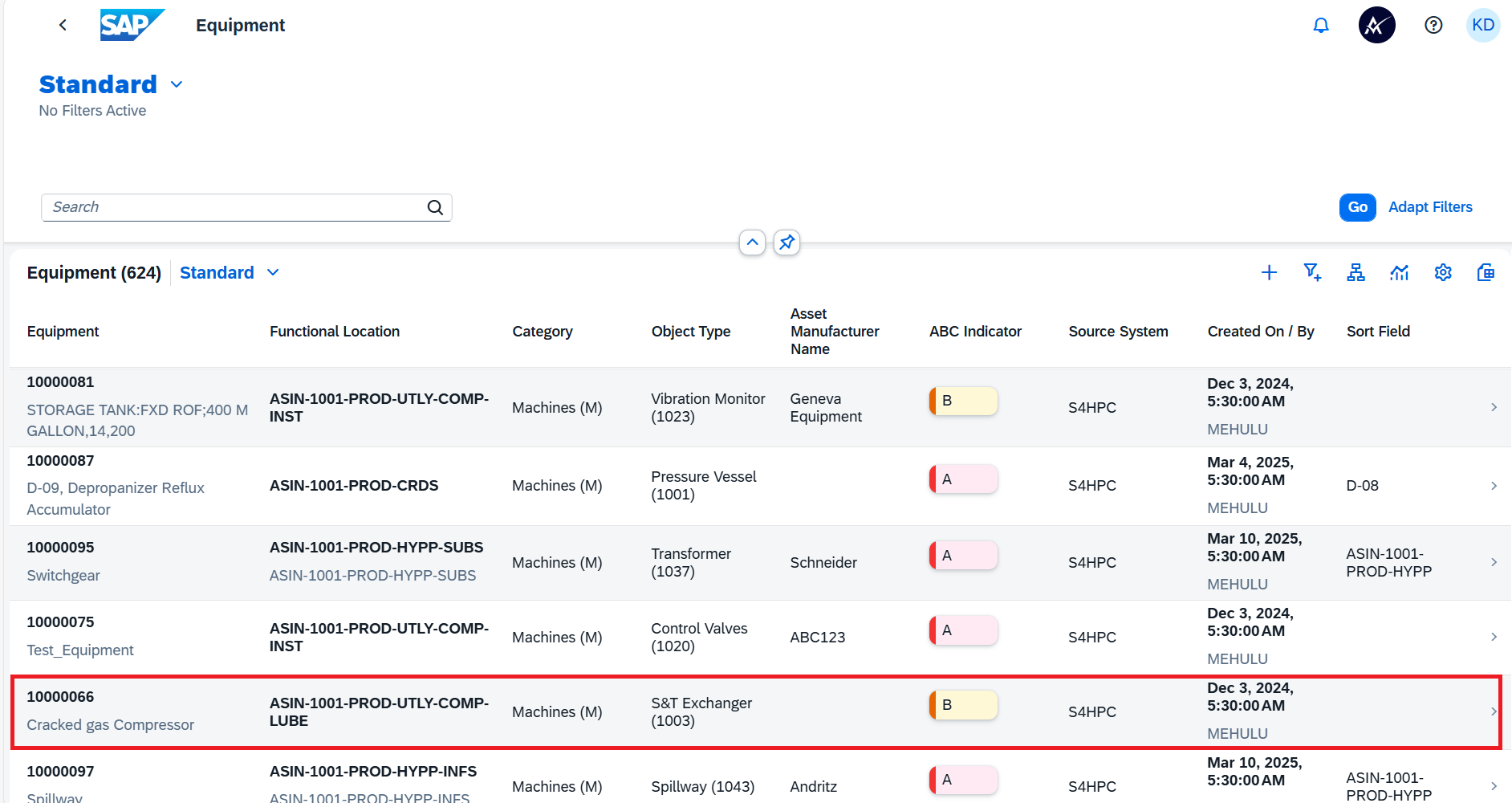The image size is (1512, 803).
Task: Open the notifications bell
Action: (1321, 25)
